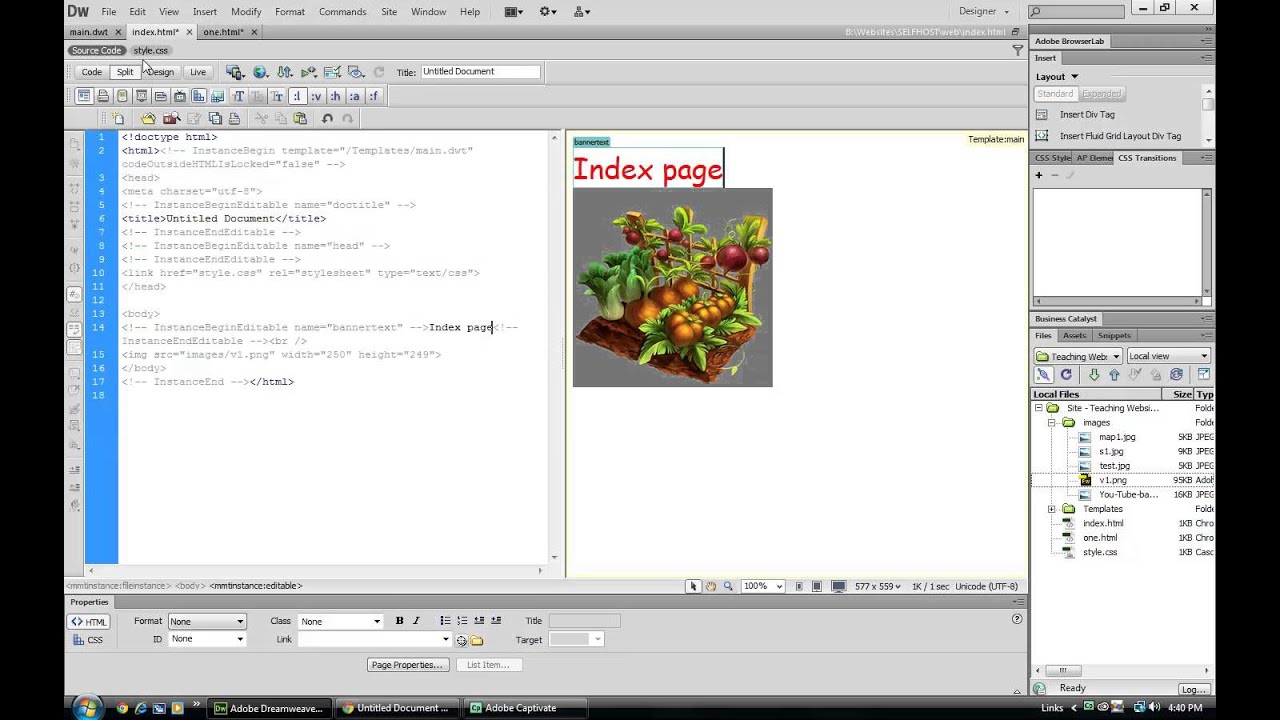Click the Connect to remote server icon
This screenshot has width=1280, height=720.
[1043, 375]
